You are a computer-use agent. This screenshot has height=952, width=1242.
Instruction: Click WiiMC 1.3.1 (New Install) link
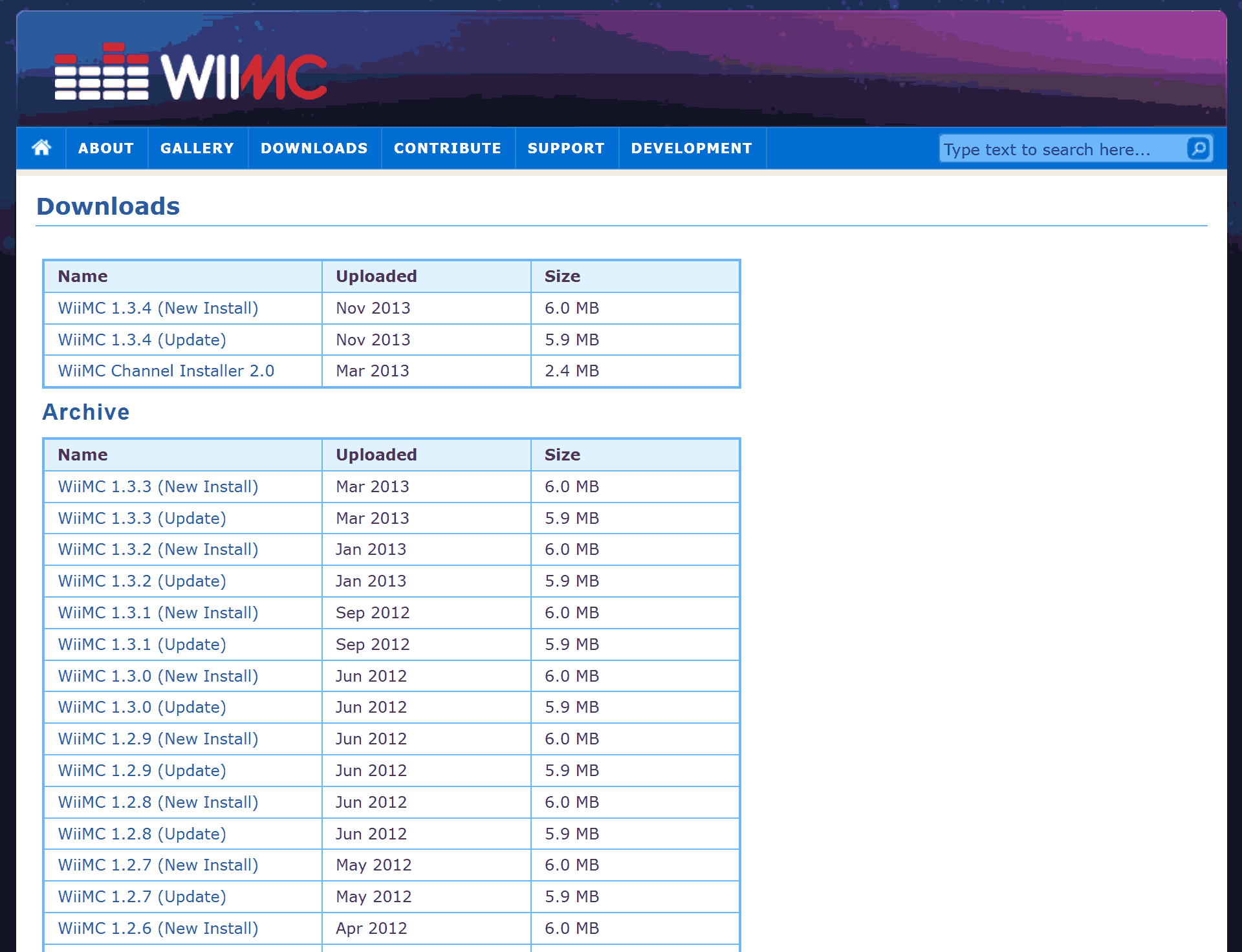pyautogui.click(x=158, y=612)
